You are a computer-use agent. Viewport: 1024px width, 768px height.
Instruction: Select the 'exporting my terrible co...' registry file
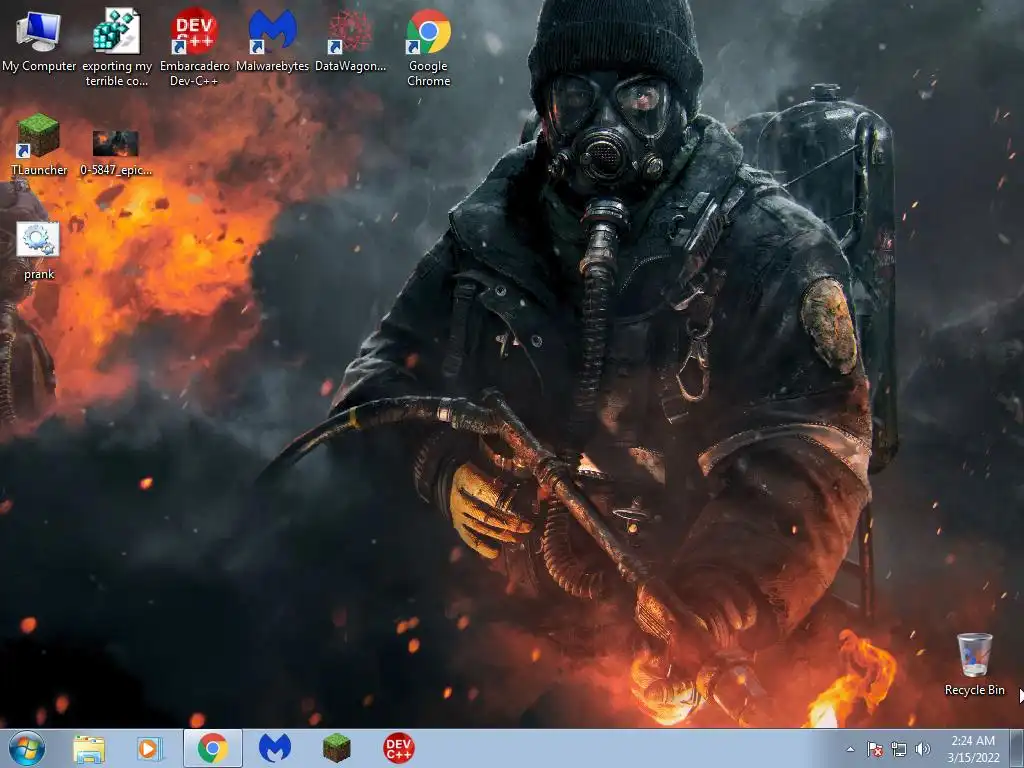coord(116,47)
